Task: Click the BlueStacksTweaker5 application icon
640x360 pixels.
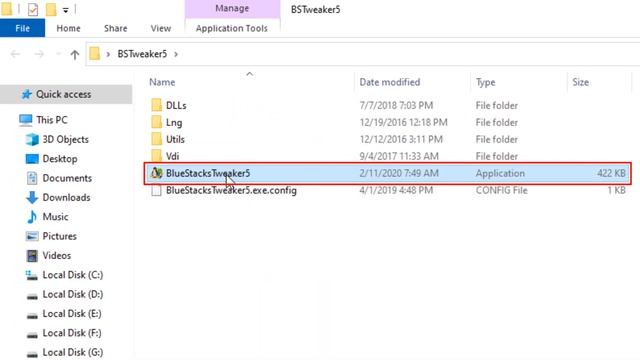Action: coord(156,173)
